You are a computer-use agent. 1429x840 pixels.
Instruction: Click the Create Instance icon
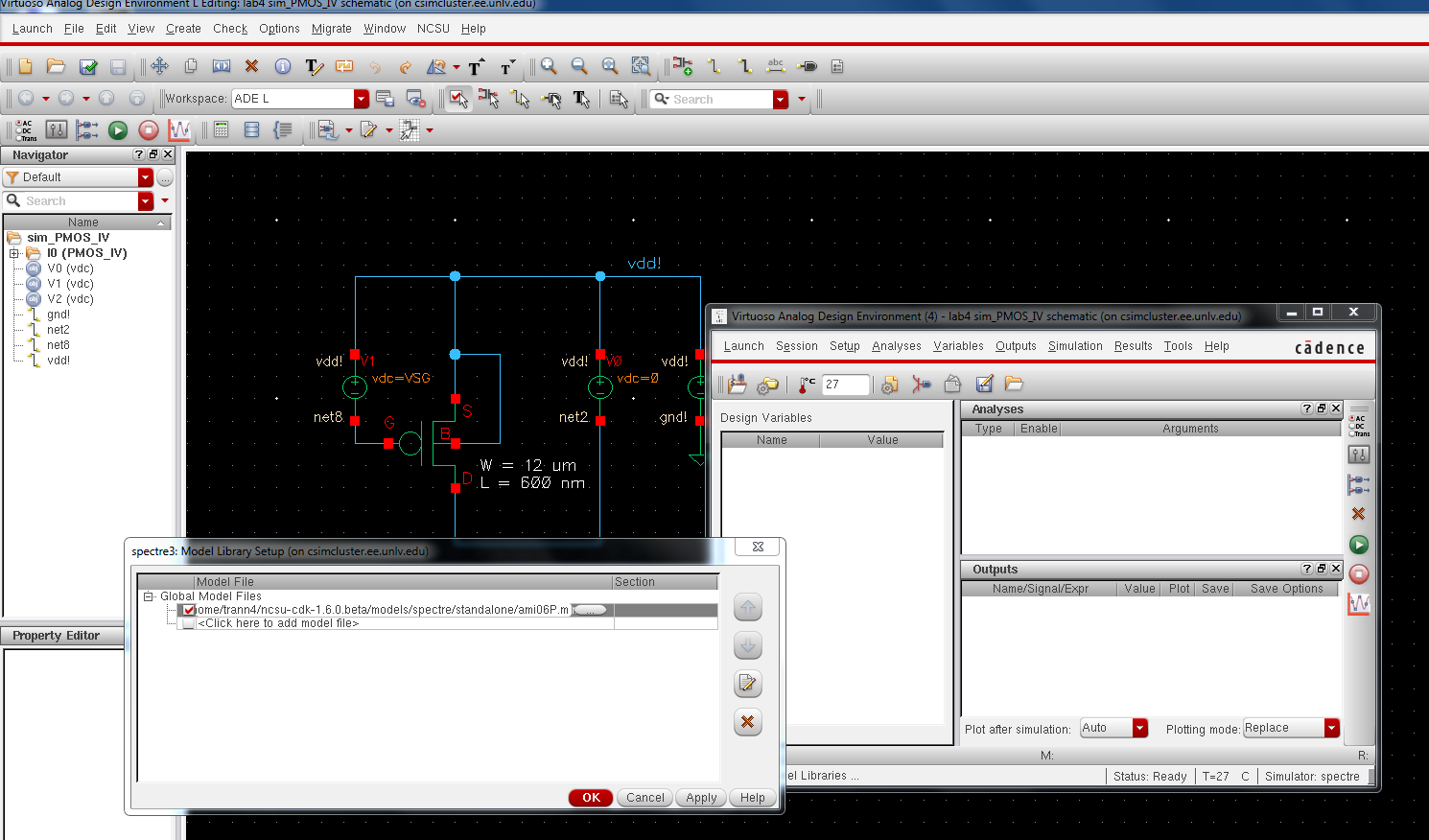click(683, 66)
